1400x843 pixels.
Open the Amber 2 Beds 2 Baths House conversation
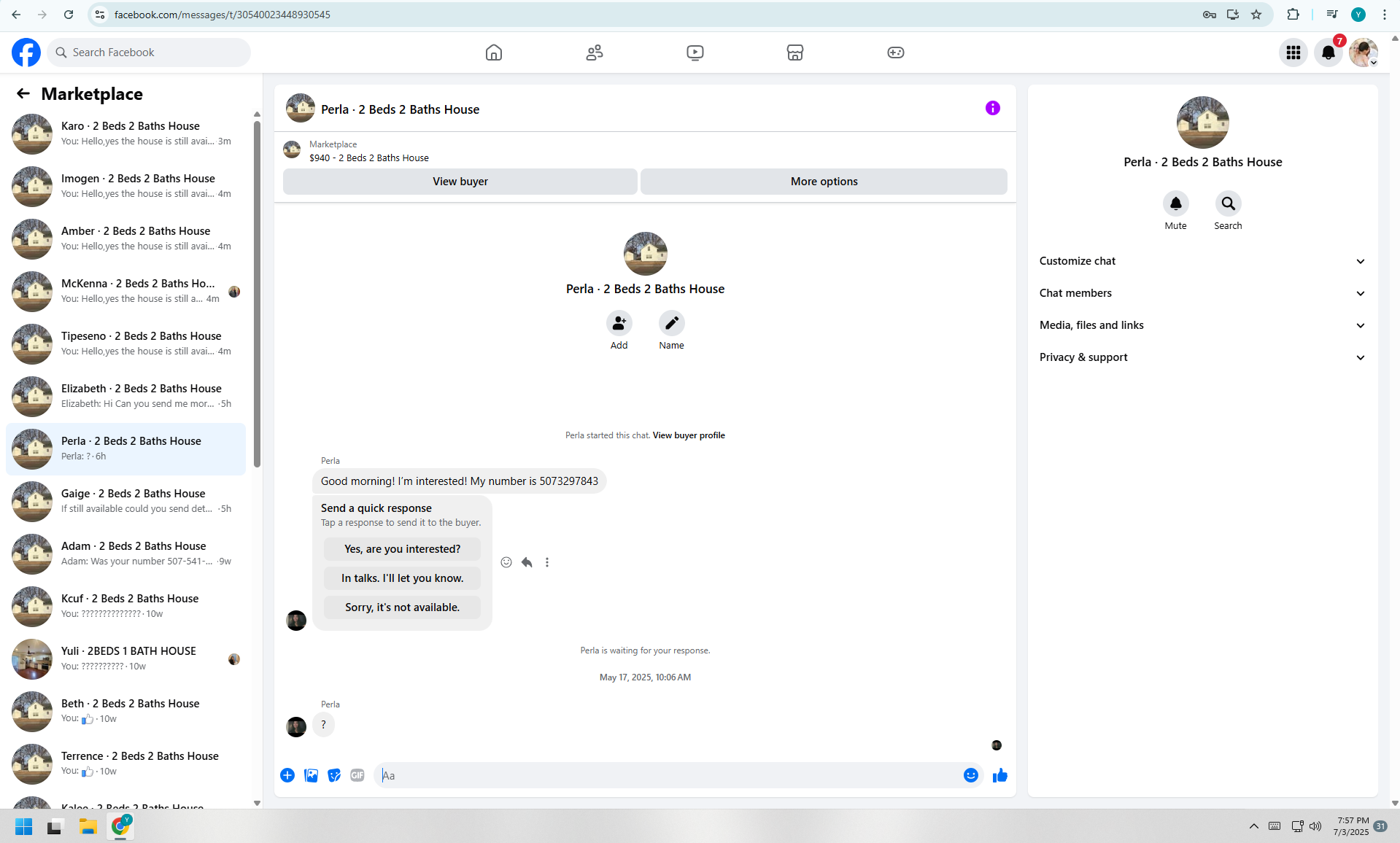[125, 239]
